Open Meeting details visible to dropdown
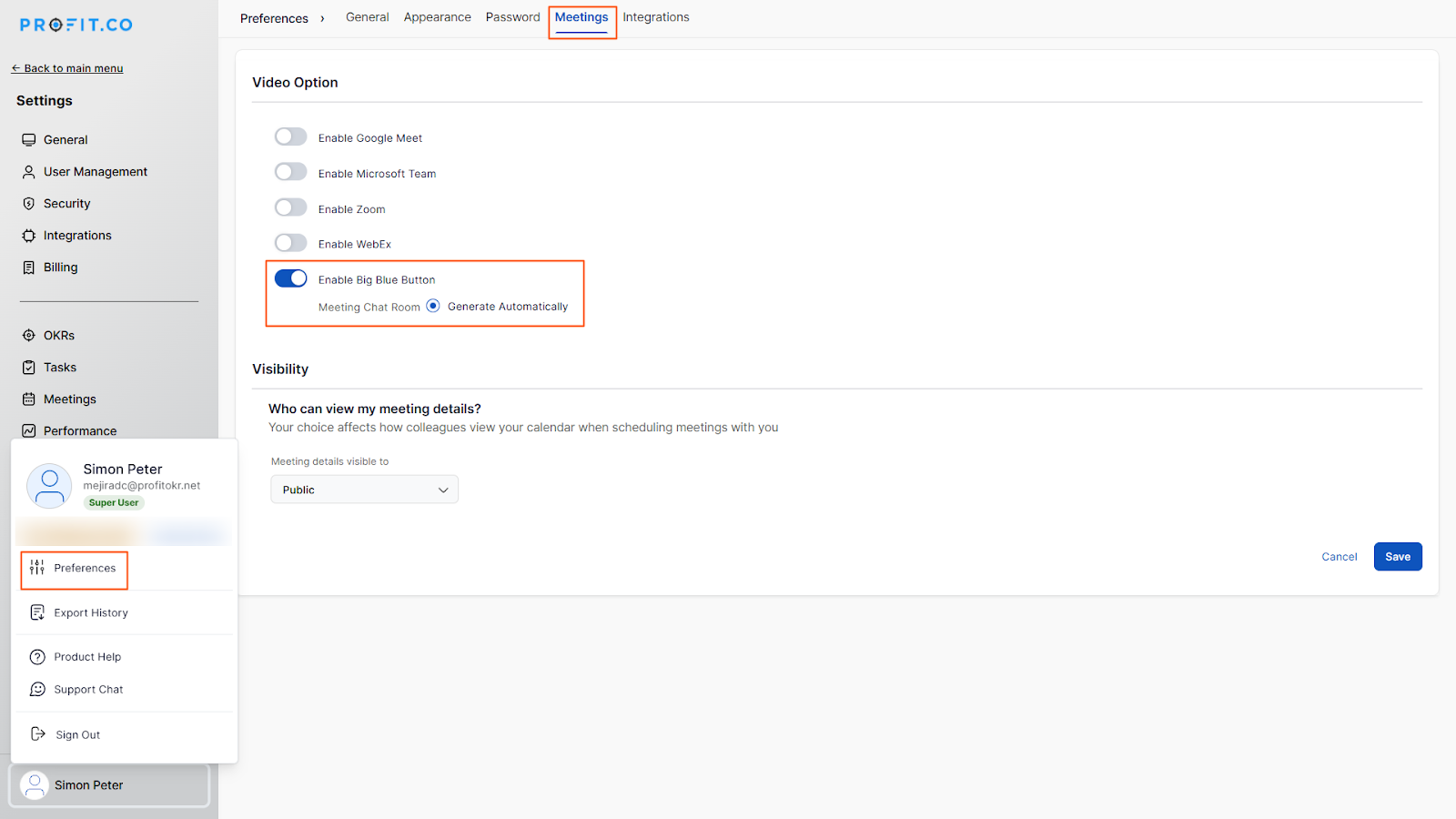The image size is (1456, 819). [x=364, y=490]
